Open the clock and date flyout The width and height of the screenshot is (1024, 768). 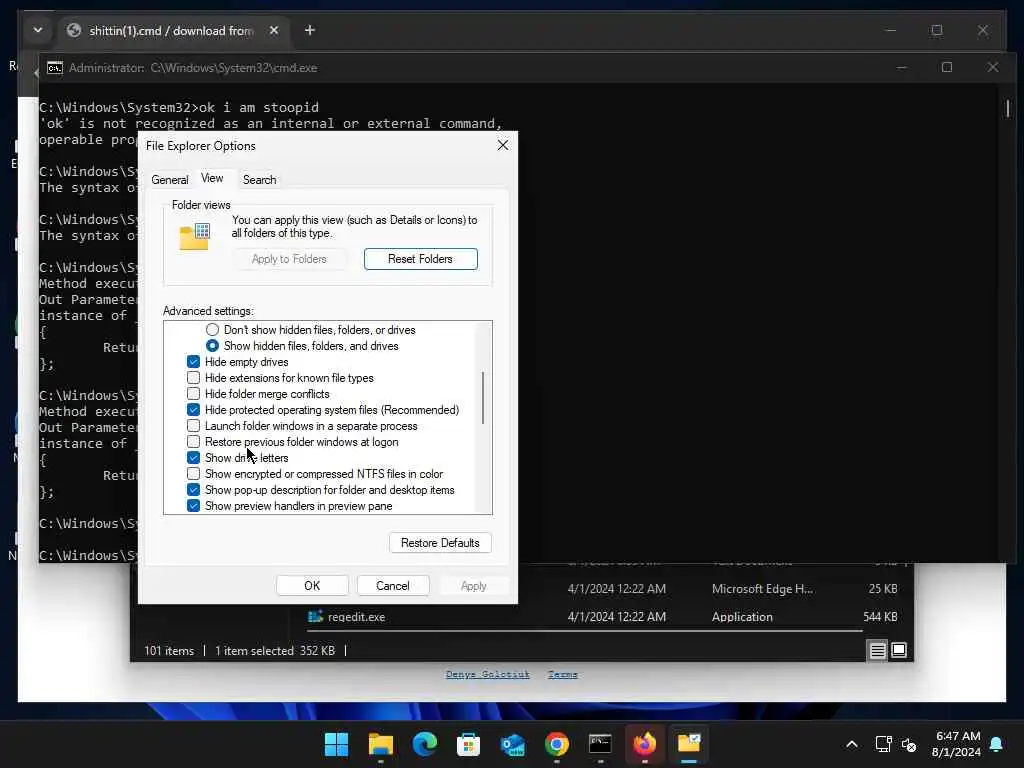(x=957, y=744)
